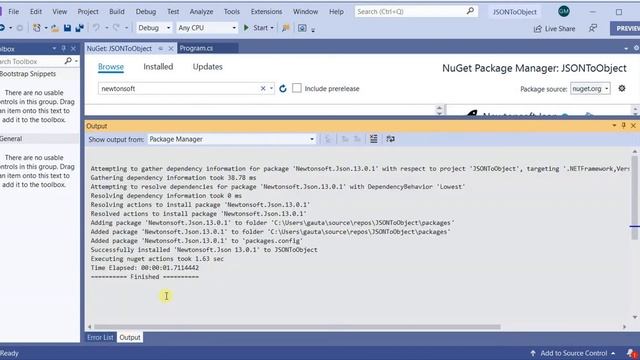Click the PREVIEW button
Screen dimensions: 640x360
coord(626,28)
